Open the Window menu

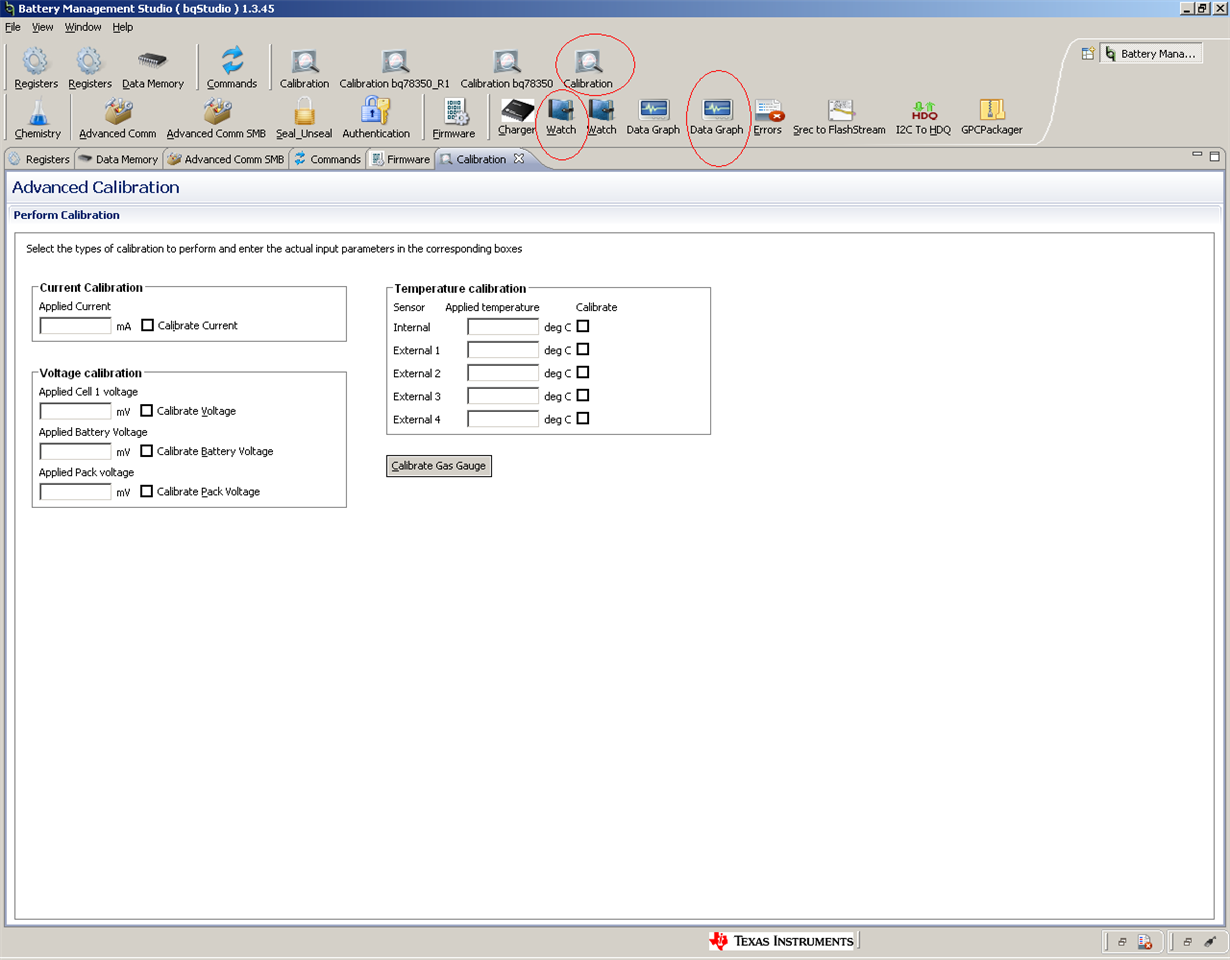(x=83, y=27)
